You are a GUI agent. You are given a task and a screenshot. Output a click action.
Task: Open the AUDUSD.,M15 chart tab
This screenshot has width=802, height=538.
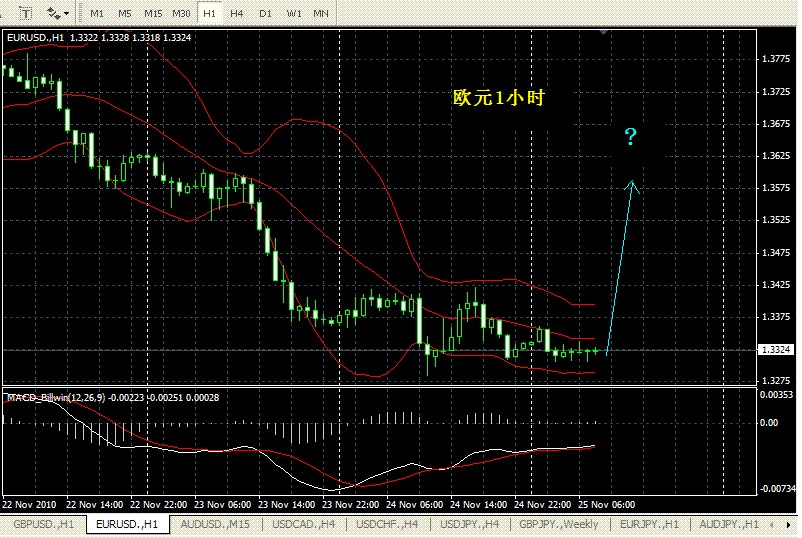[215, 524]
